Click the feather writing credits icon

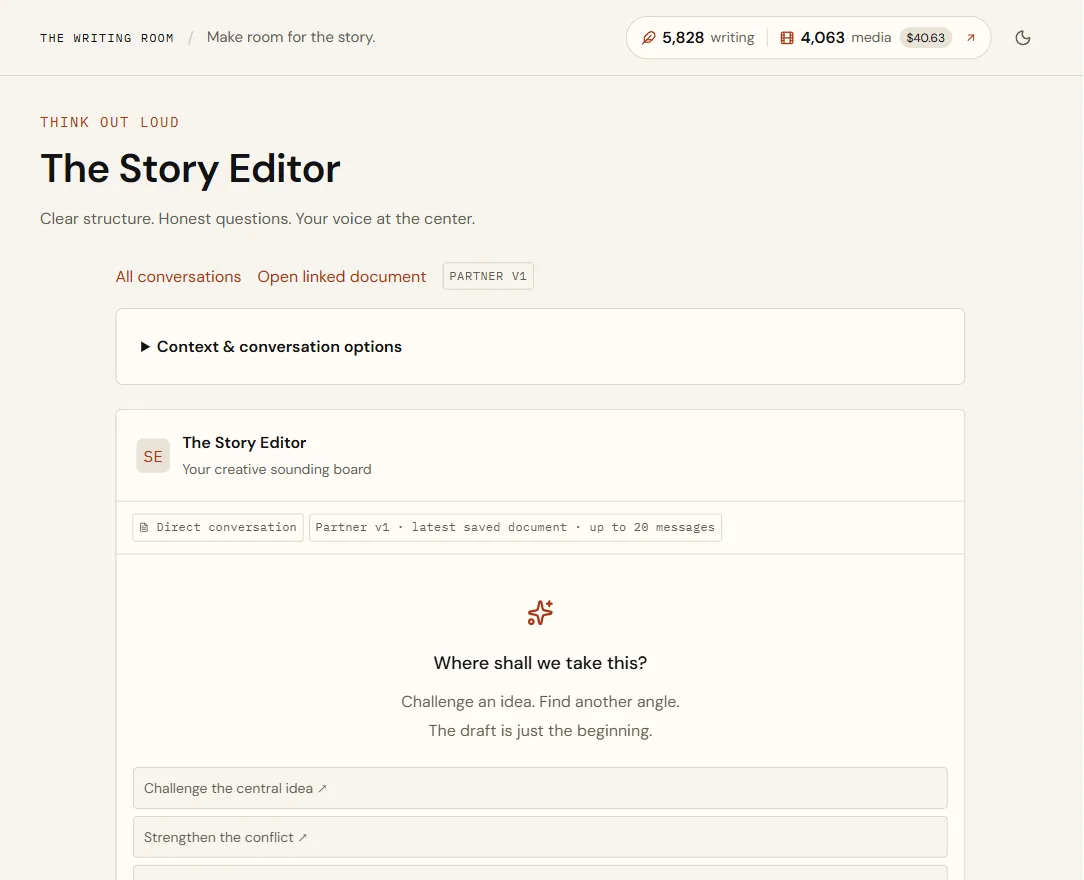coord(648,38)
